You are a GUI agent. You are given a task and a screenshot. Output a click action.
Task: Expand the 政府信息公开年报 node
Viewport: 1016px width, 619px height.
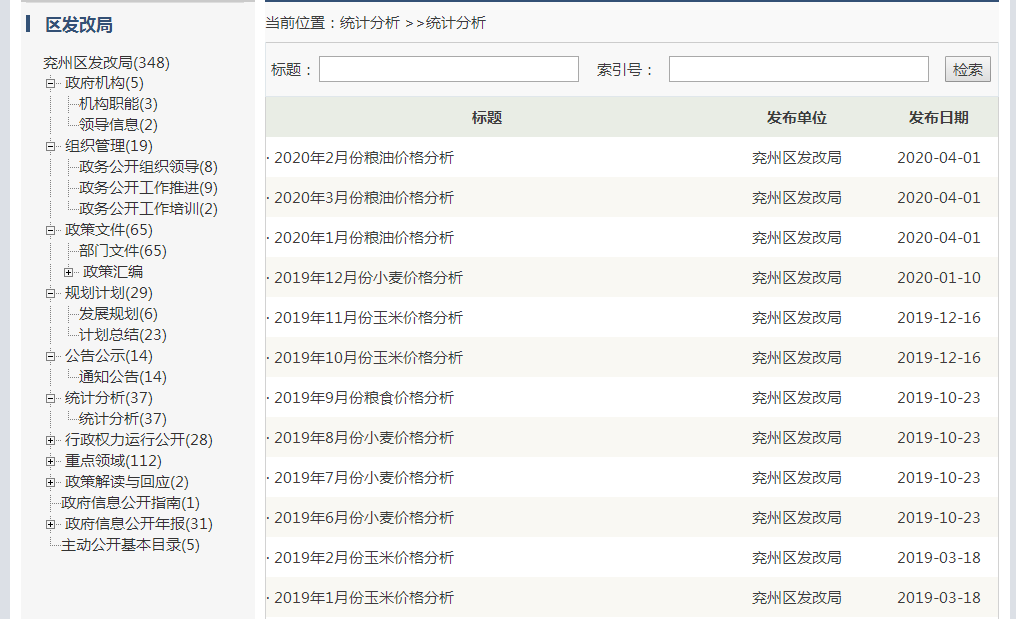coord(51,524)
